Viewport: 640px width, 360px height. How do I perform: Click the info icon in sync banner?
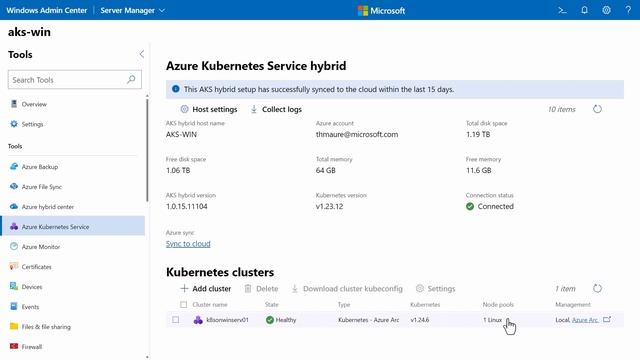click(176, 89)
